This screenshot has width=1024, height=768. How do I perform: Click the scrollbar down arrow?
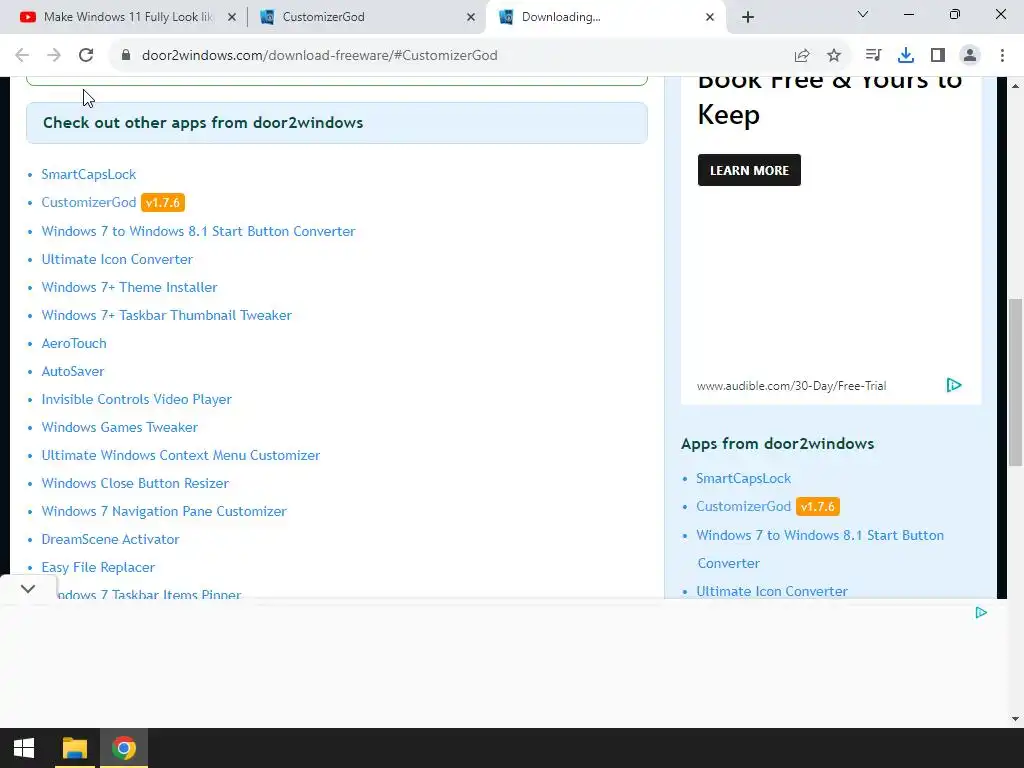click(1015, 719)
